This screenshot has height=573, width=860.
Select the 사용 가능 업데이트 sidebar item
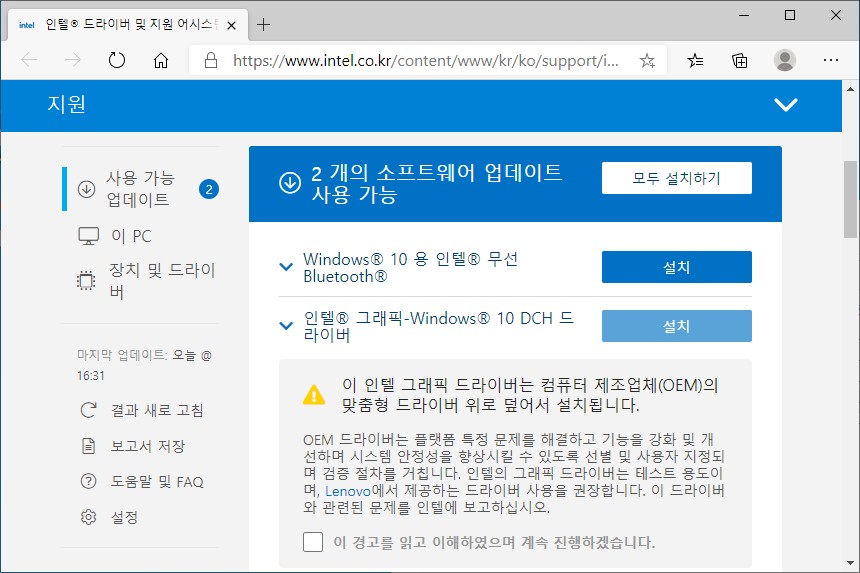pos(140,189)
